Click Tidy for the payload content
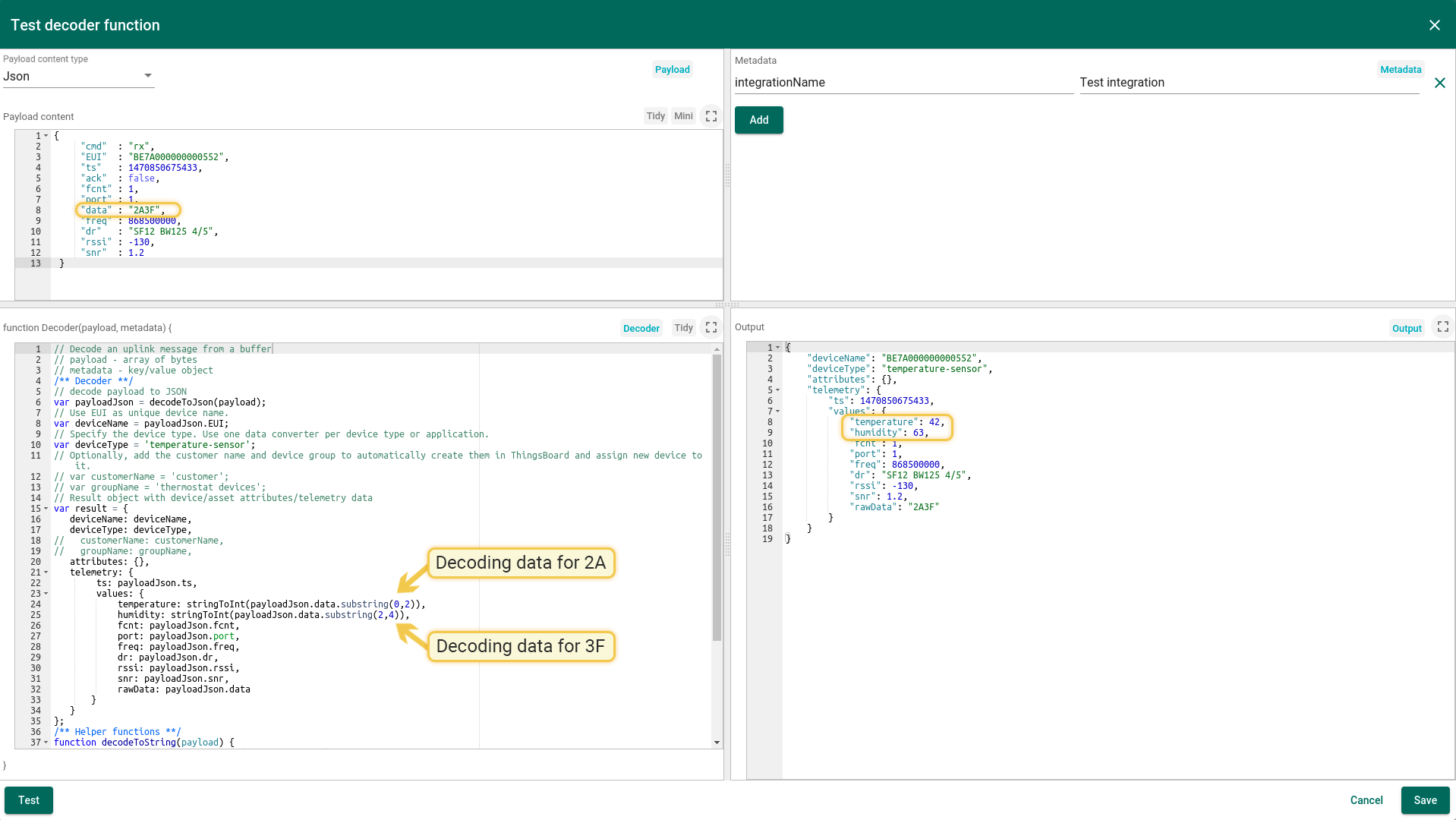This screenshot has width=1456, height=820. coord(655,116)
